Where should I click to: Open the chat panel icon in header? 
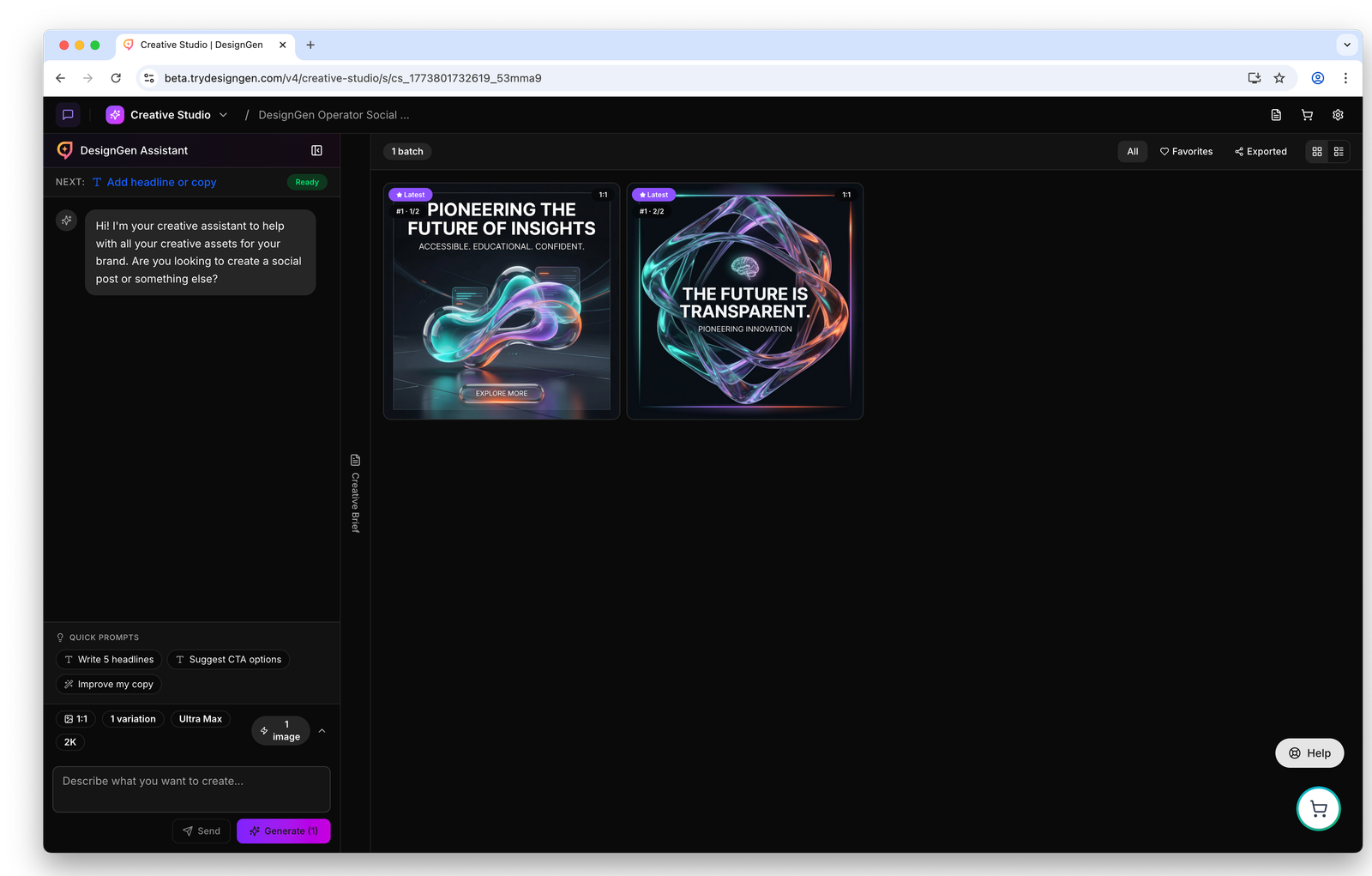point(68,115)
